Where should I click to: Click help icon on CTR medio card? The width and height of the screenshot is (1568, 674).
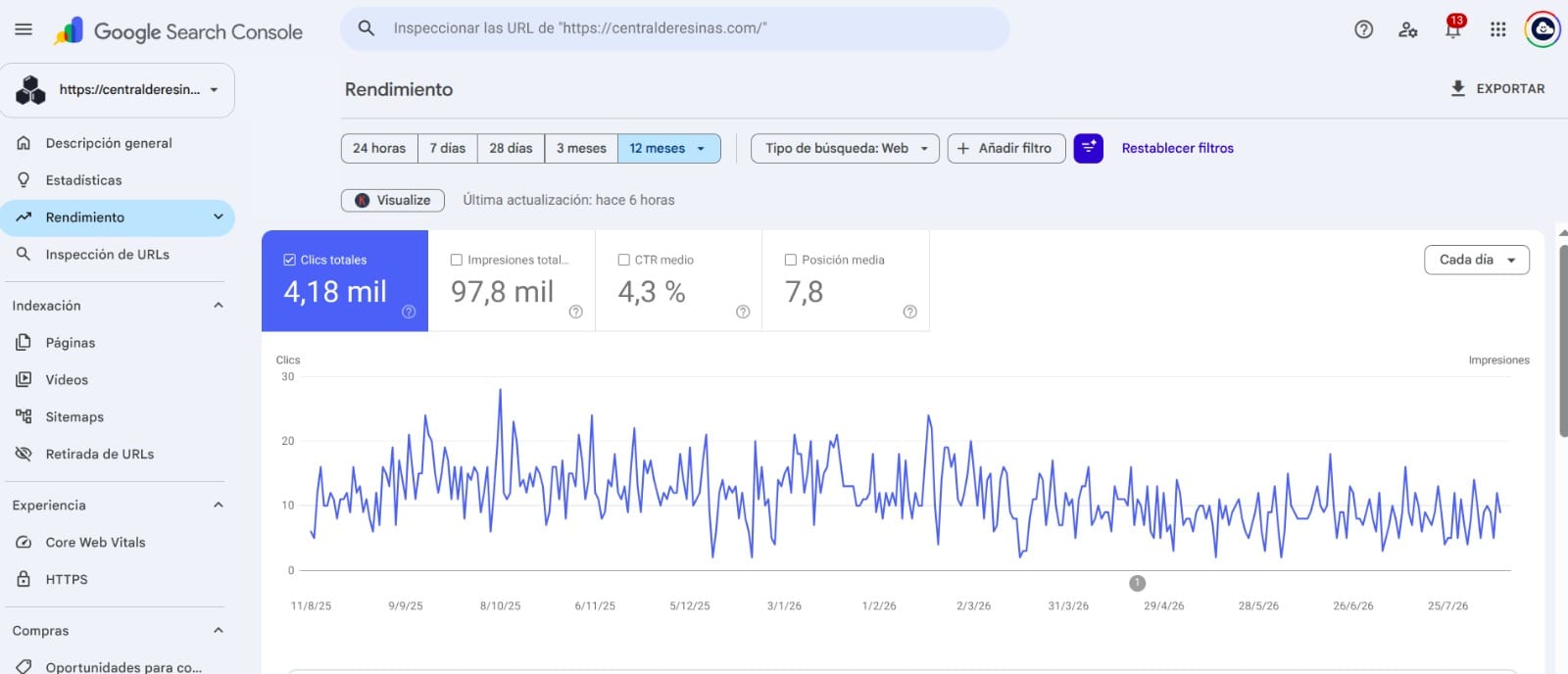point(743,312)
